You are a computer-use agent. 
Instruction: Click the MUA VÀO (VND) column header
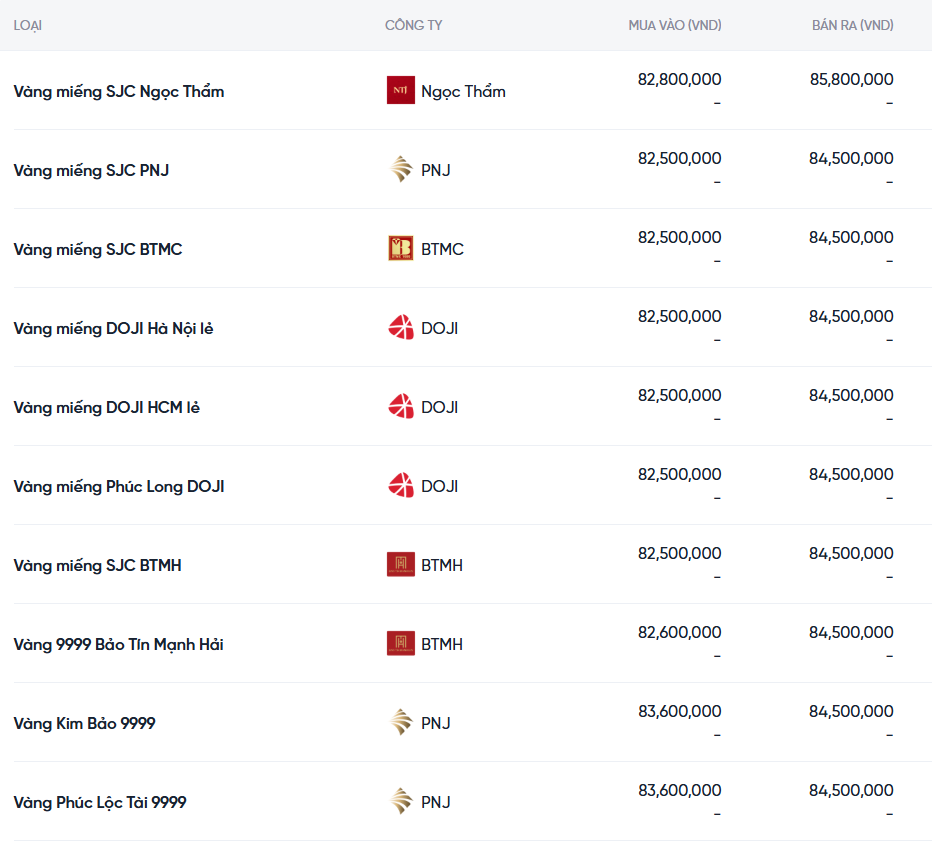pyautogui.click(x=675, y=26)
